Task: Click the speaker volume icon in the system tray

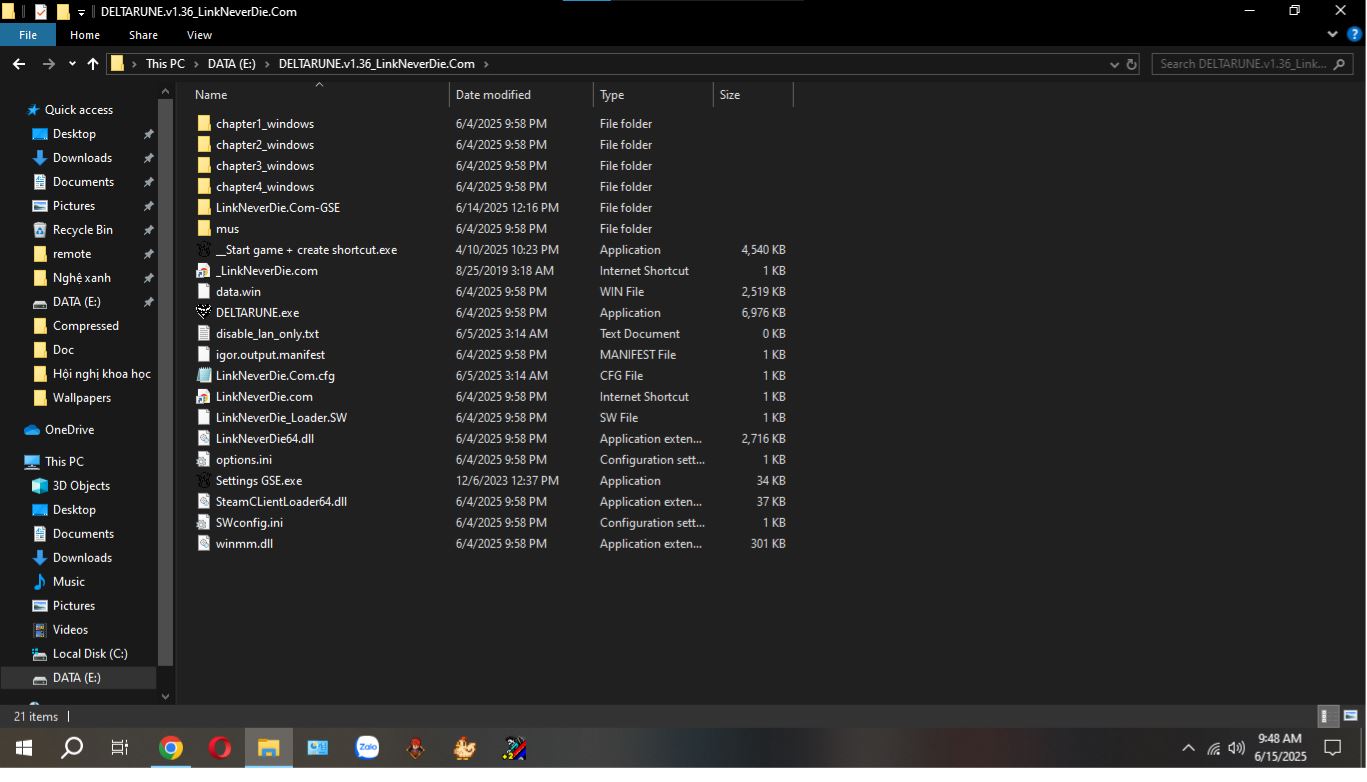Action: tap(1235, 747)
